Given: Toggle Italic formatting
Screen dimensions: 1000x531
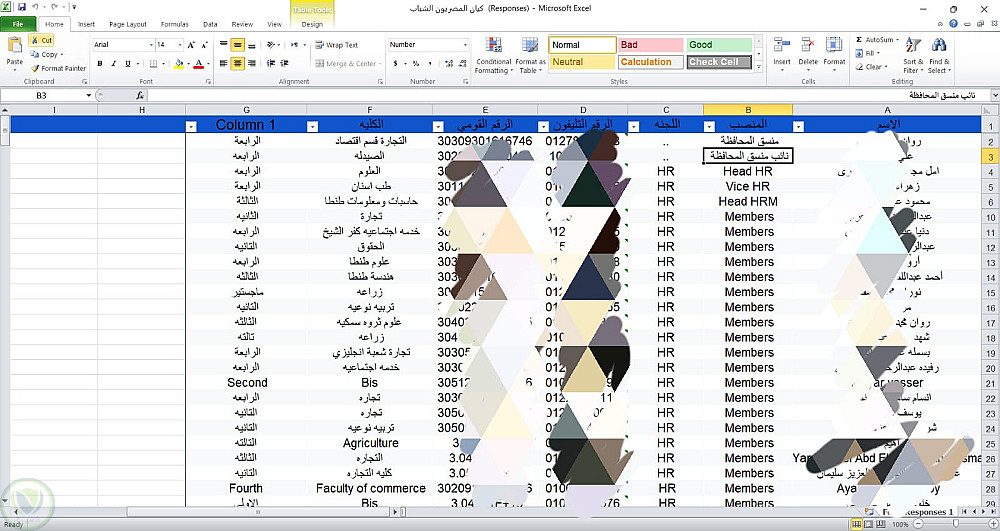Looking at the screenshot, I should [x=114, y=64].
